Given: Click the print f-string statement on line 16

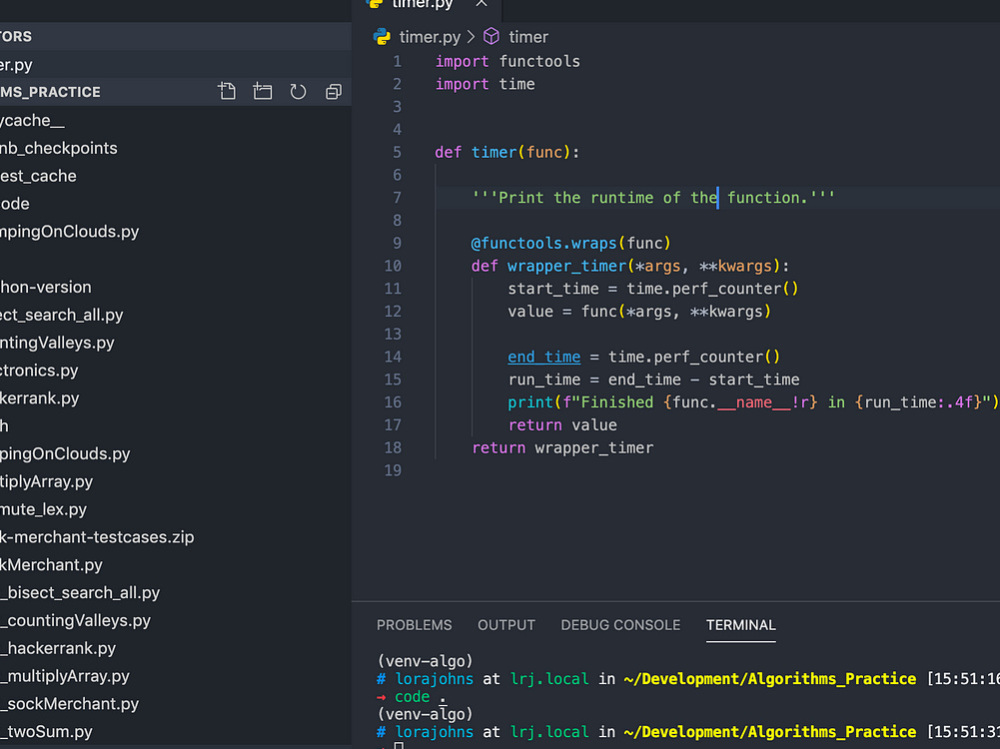Looking at the screenshot, I should coord(753,403).
